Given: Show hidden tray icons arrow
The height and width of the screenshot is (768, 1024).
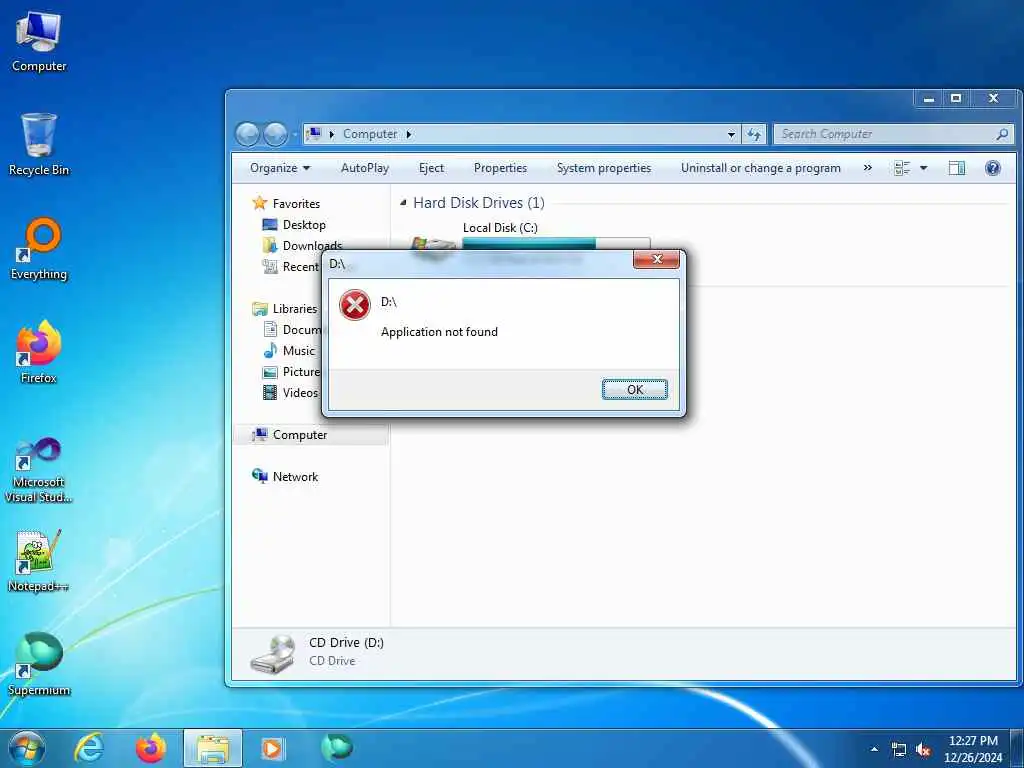Looking at the screenshot, I should click(874, 749).
